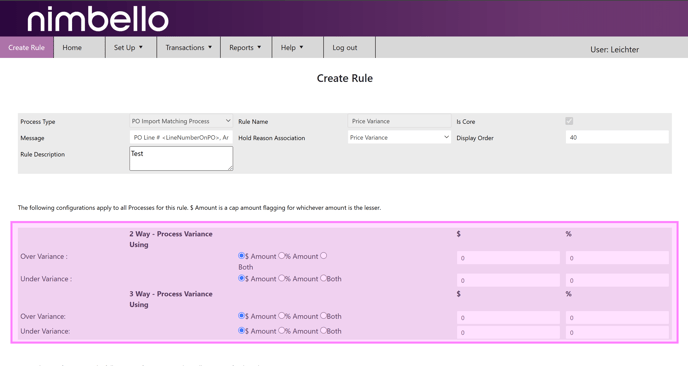Click the User: Leichter label

click(x=614, y=50)
